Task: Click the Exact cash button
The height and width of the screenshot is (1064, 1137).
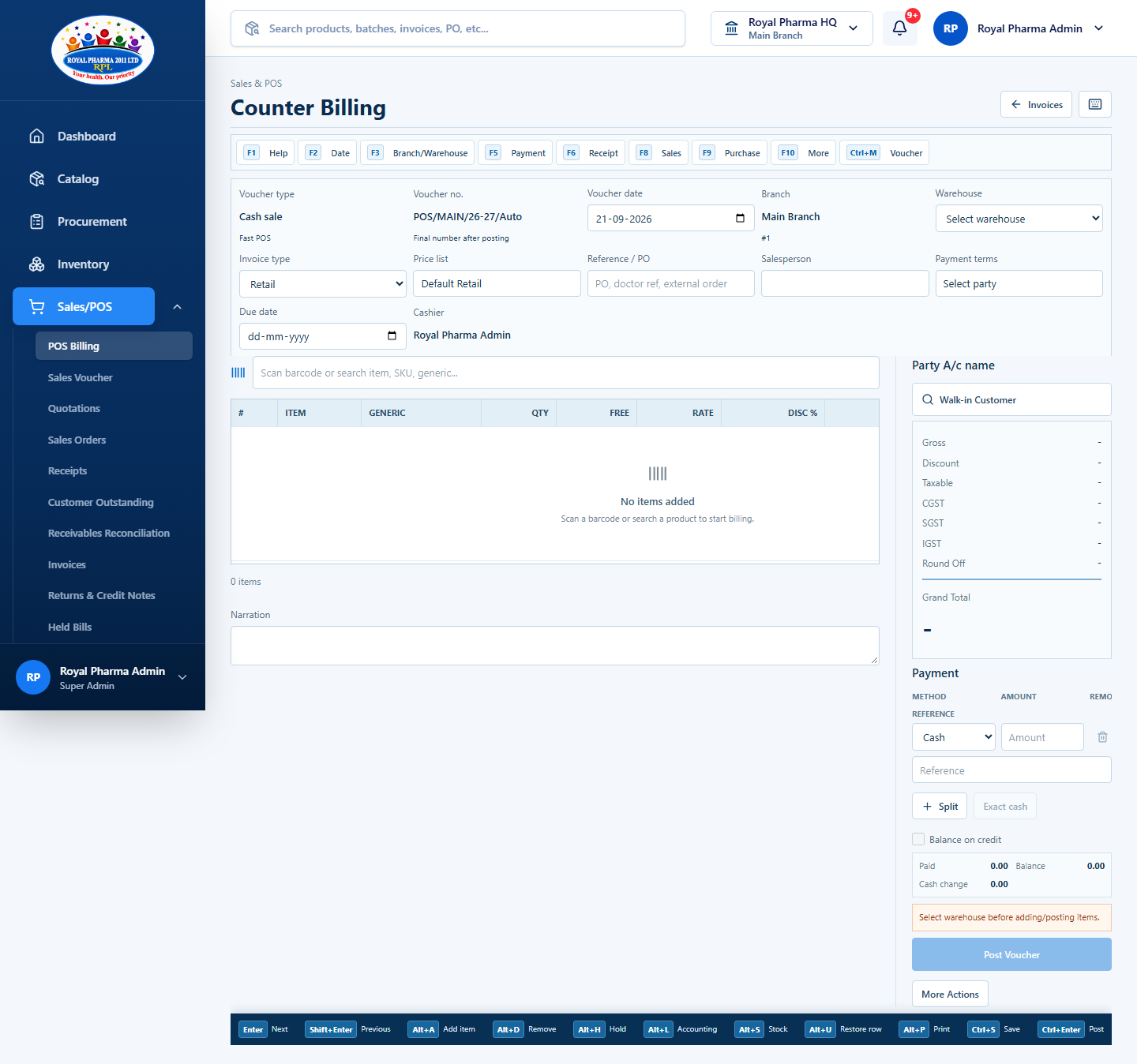Action: pos(1005,806)
